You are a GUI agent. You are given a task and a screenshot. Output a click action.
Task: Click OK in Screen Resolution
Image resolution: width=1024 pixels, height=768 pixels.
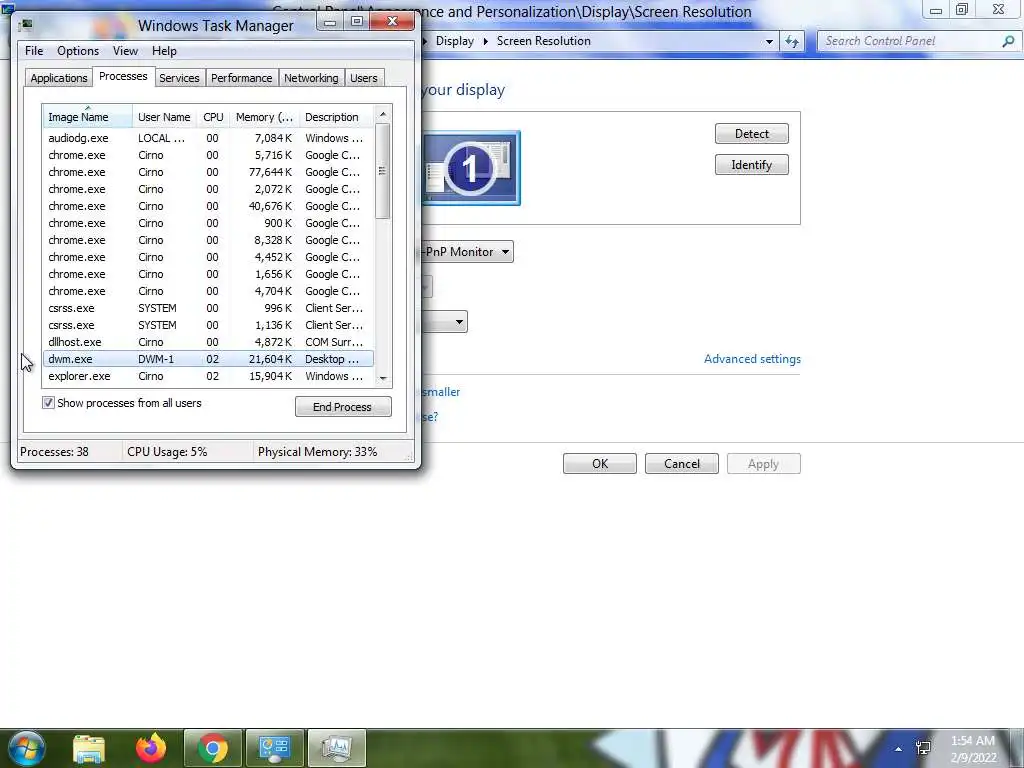pyautogui.click(x=600, y=464)
